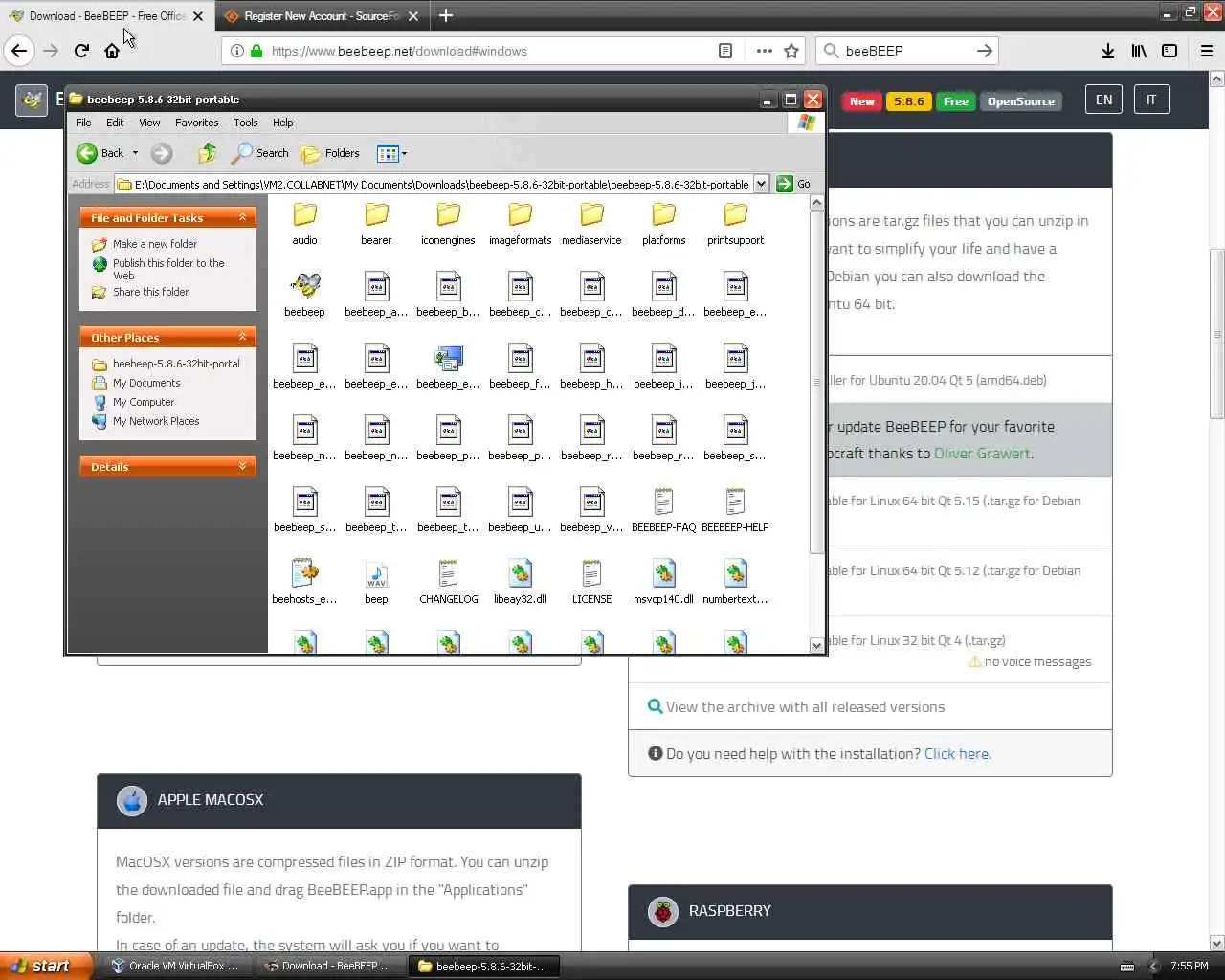
Task: Go to Firefox home page
Action: coord(112,51)
